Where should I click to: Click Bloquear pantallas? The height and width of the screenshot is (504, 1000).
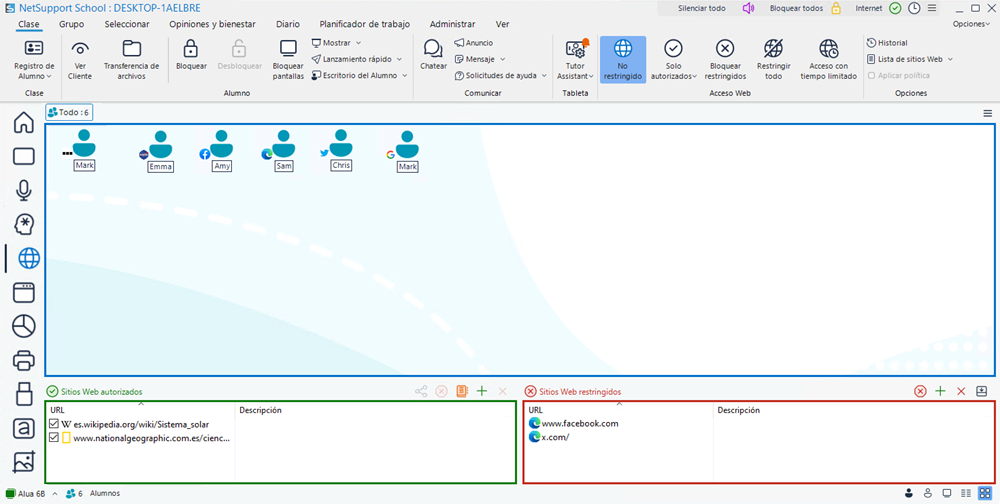[288, 59]
